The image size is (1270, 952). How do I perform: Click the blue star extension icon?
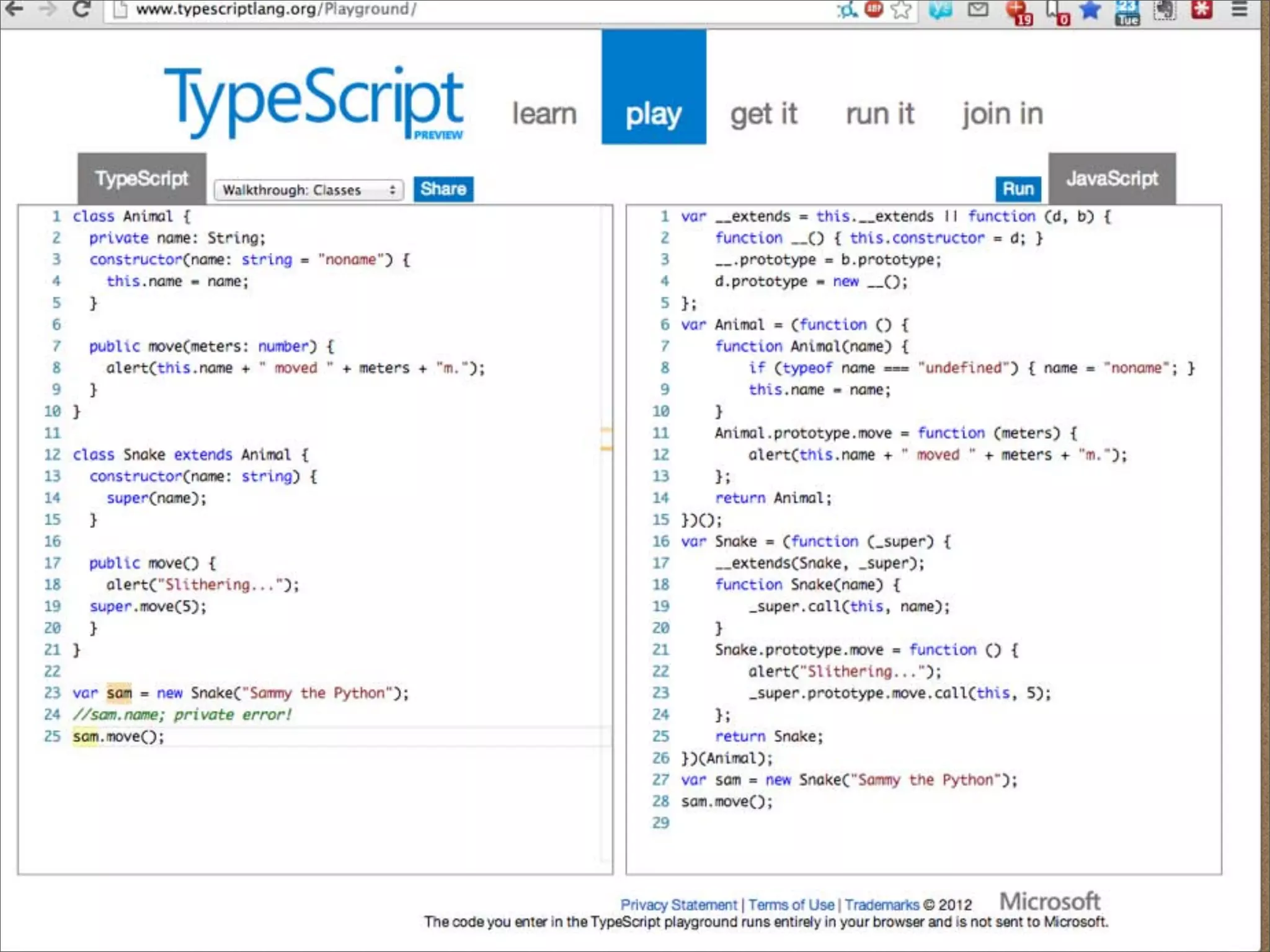click(x=1090, y=9)
